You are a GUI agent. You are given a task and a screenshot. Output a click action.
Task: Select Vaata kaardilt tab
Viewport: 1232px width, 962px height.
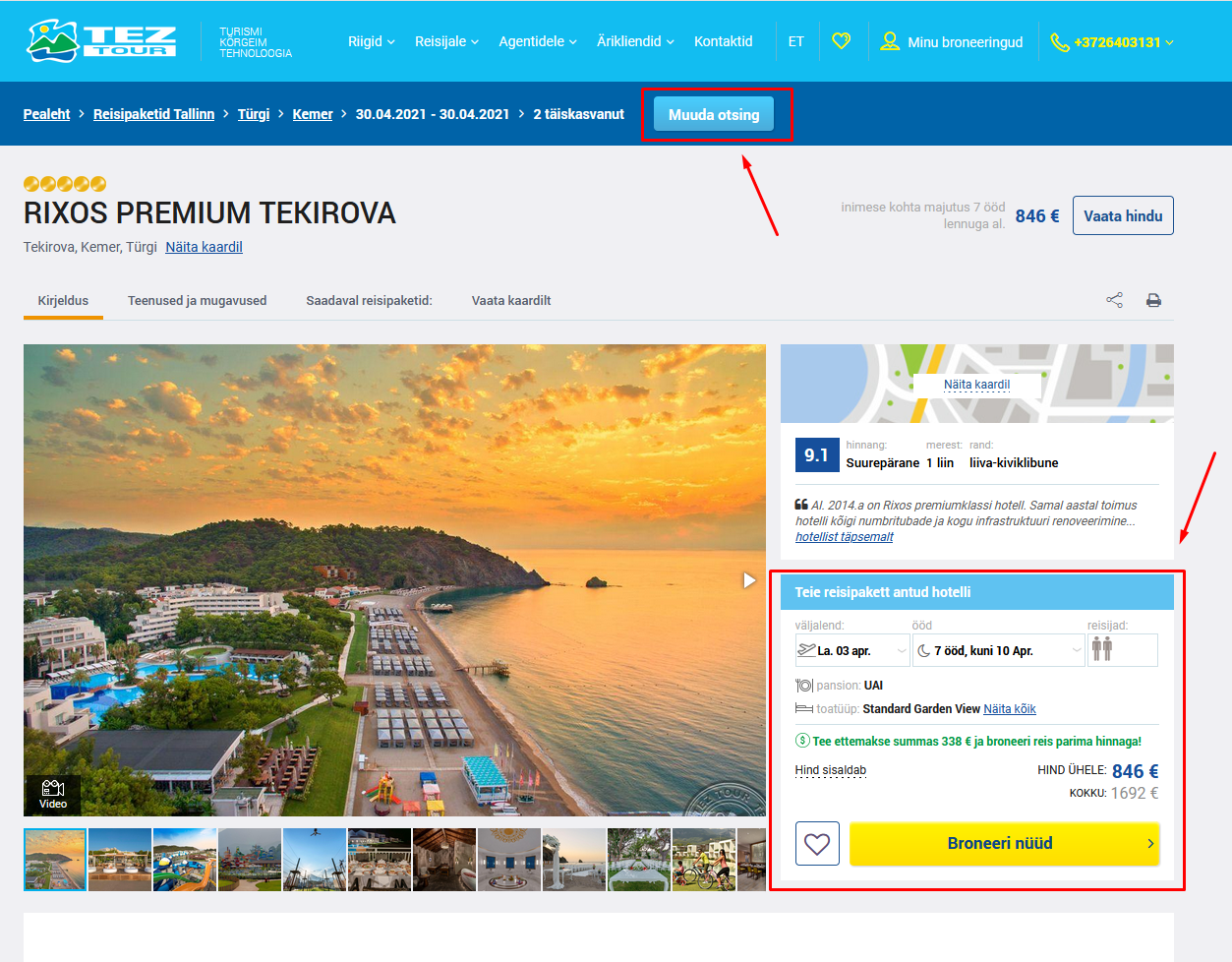click(511, 300)
